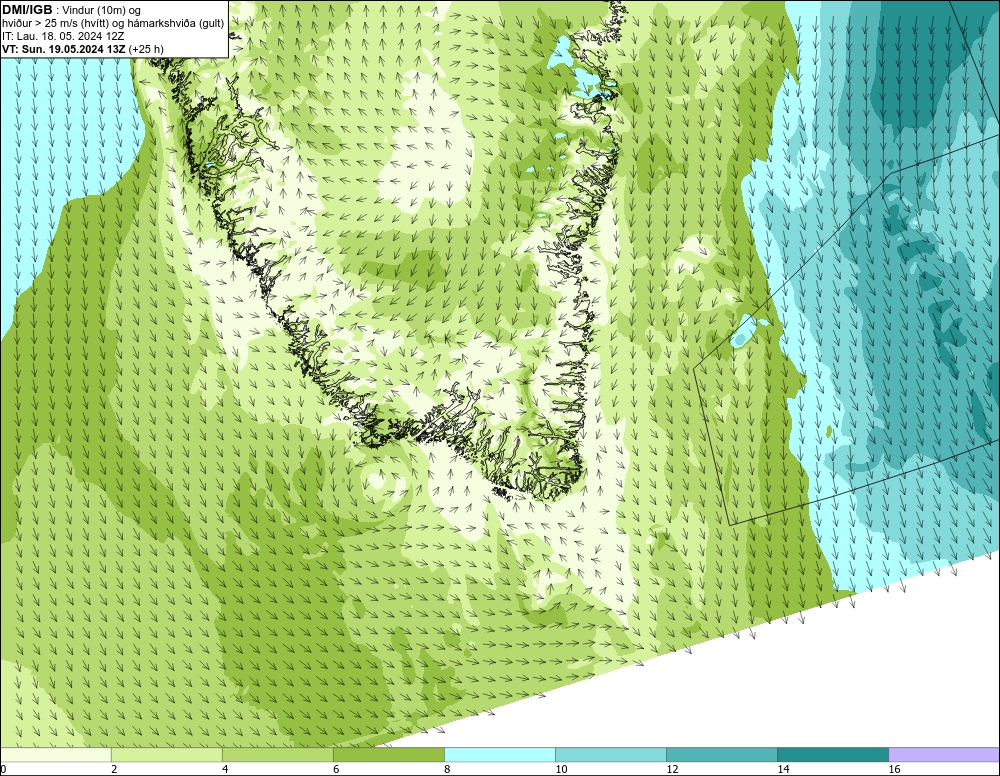Click the 'hviður > 25 m/s' legend line
Screen dimensions: 1000x776
(x=113, y=24)
